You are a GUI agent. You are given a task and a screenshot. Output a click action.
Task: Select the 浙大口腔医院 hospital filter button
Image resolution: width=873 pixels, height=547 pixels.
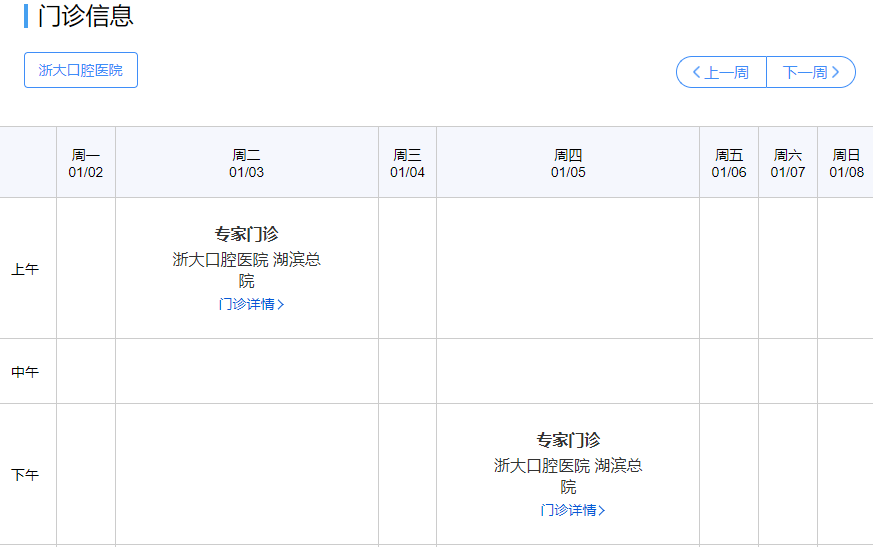(81, 70)
